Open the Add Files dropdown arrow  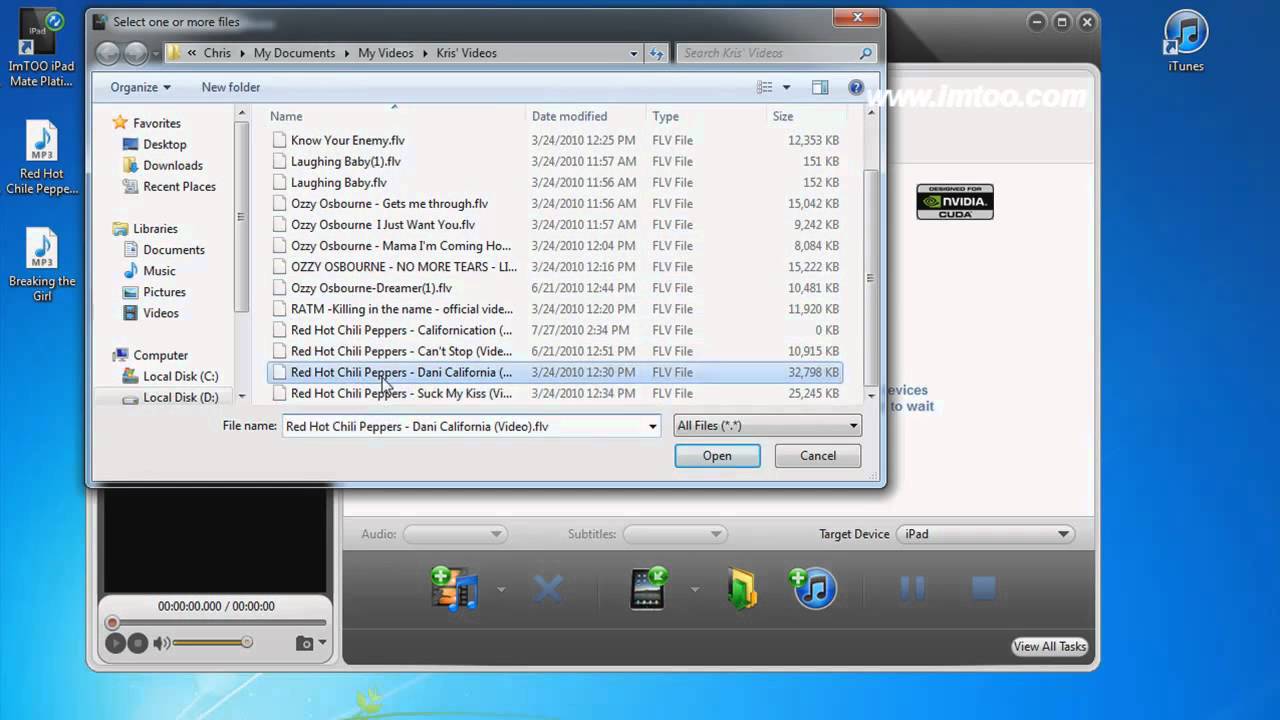(501, 589)
